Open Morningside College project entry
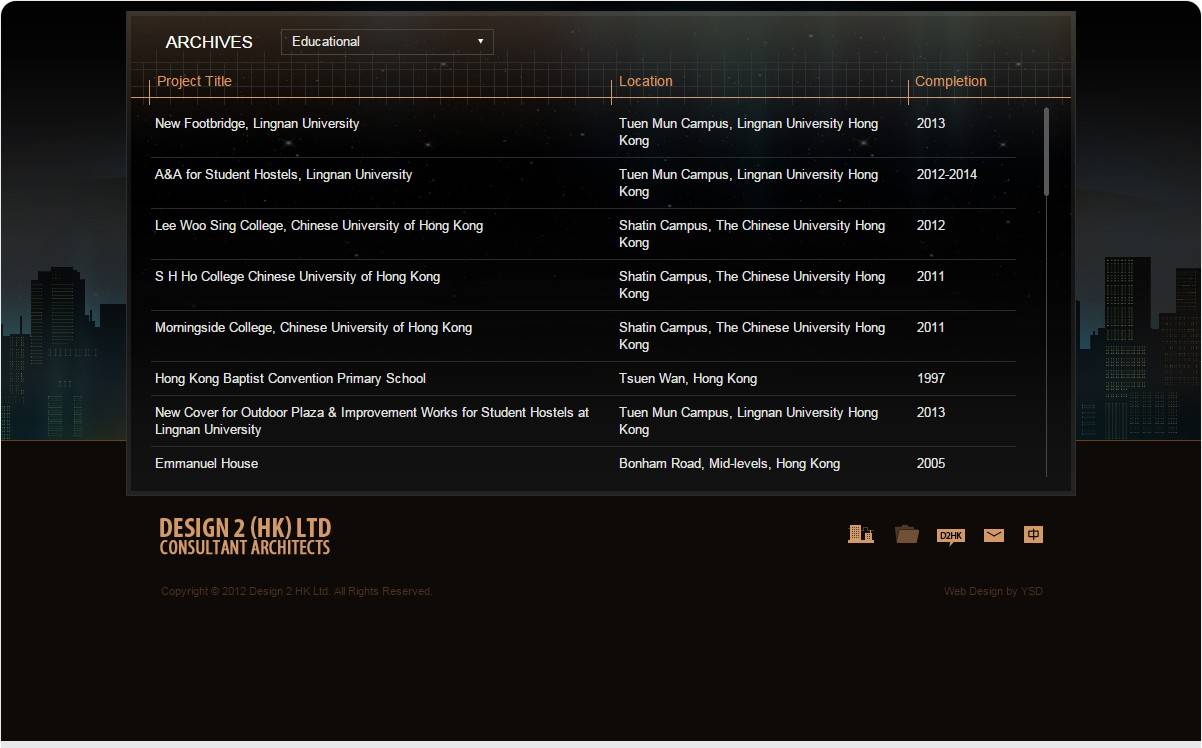The height and width of the screenshot is (748, 1202). point(313,328)
